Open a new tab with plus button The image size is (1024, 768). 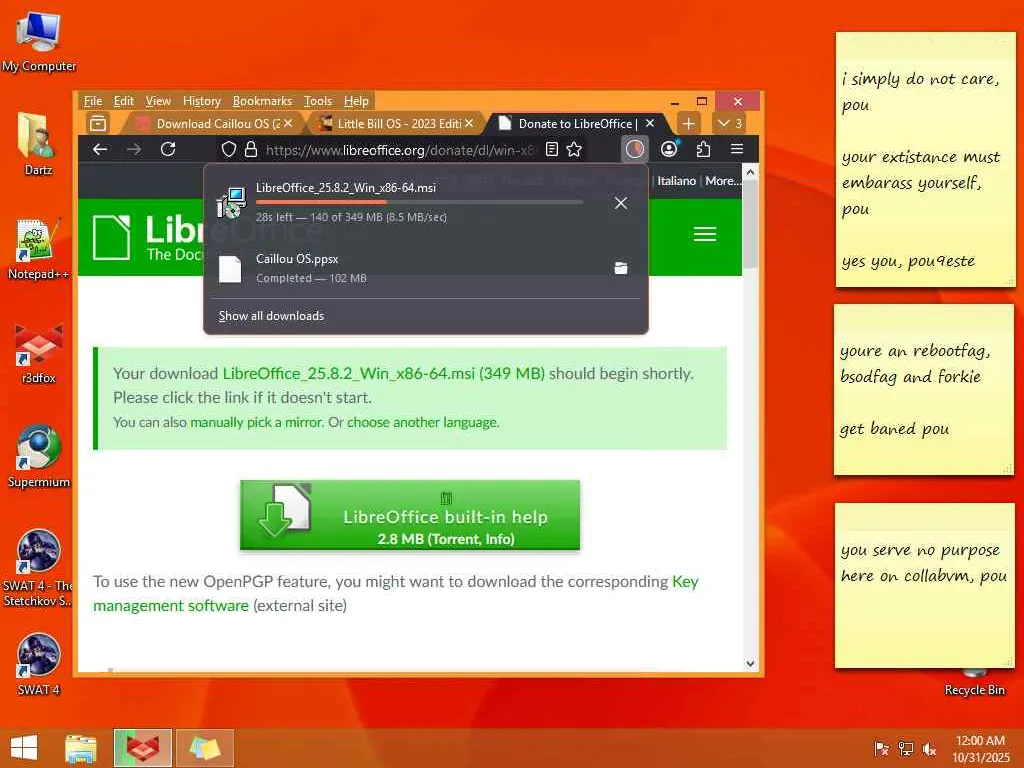coord(688,123)
